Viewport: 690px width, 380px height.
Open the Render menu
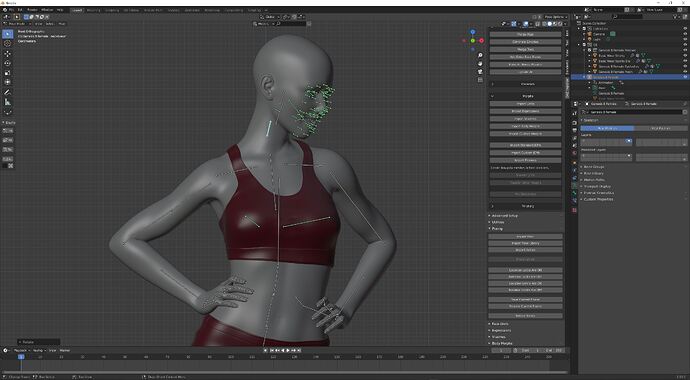pyautogui.click(x=32, y=10)
